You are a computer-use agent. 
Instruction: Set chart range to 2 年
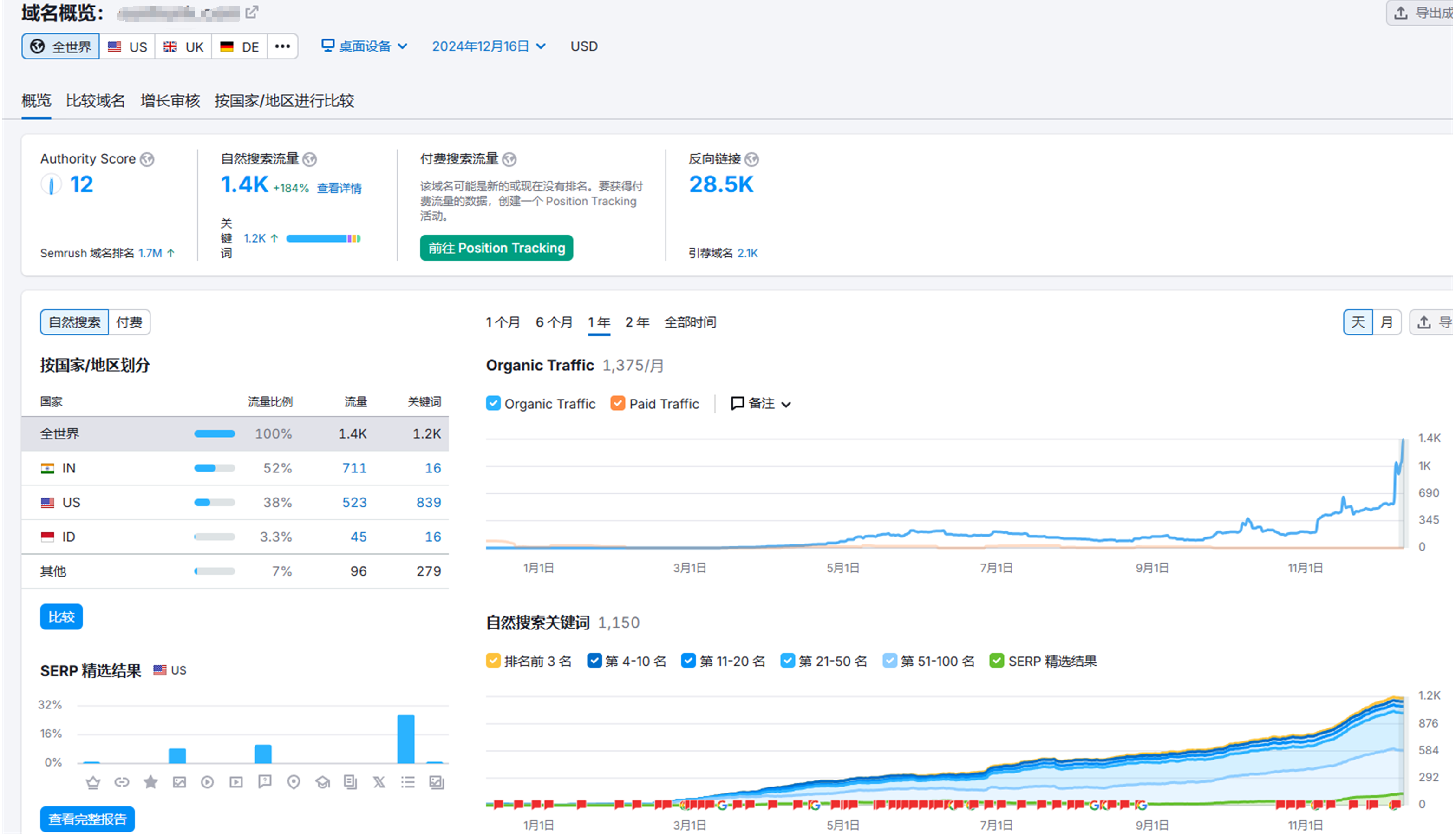[638, 323]
